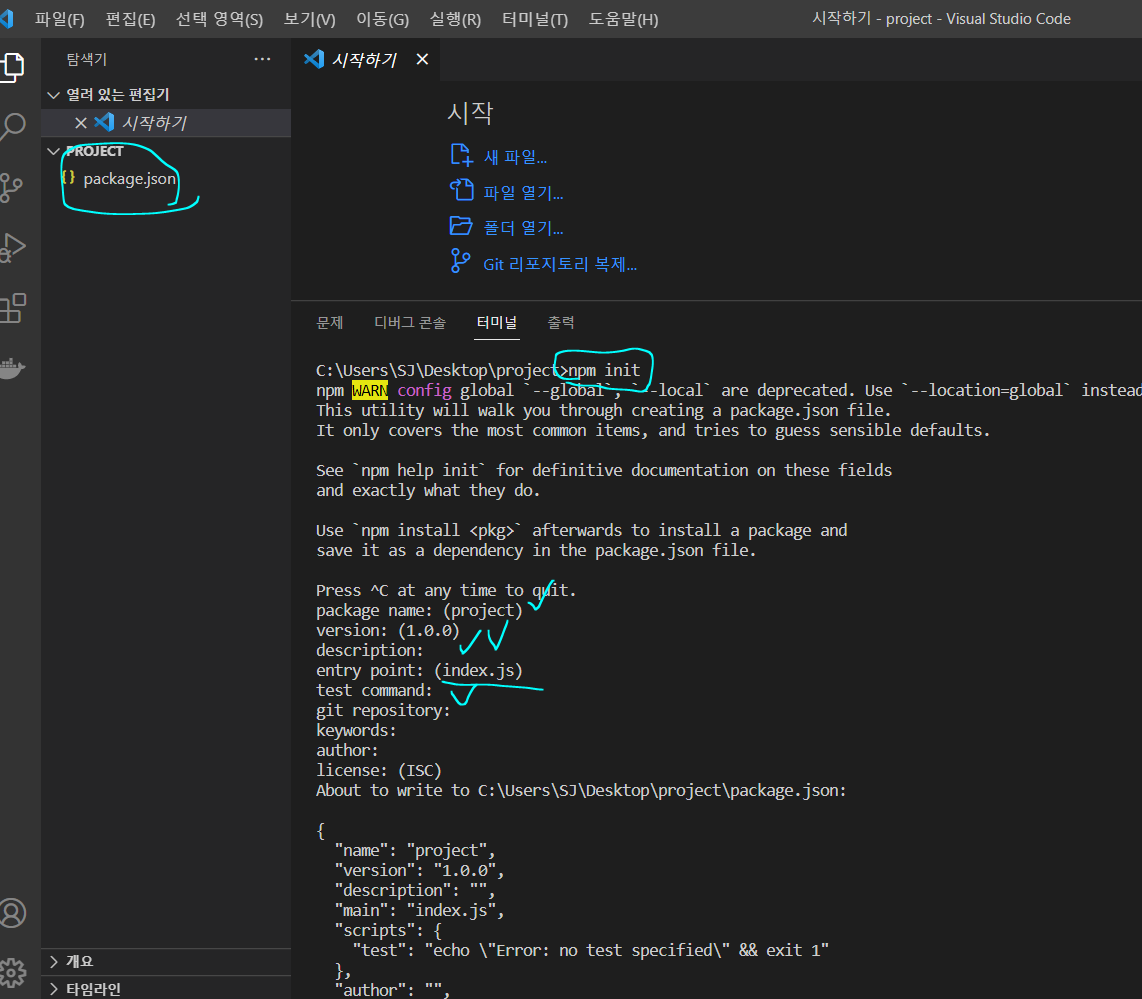Screen dimensions: 1142x999
Task: Select the 시작하기 editor tab
Action: [x=364, y=60]
